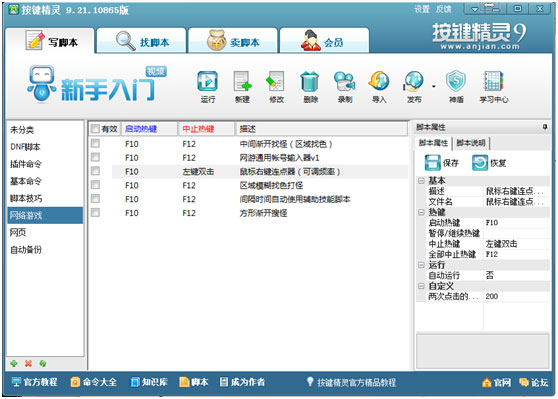This screenshot has height=399, width=558.
Task: Check the 中间渐开找怪 script checkbox
Action: (95, 143)
